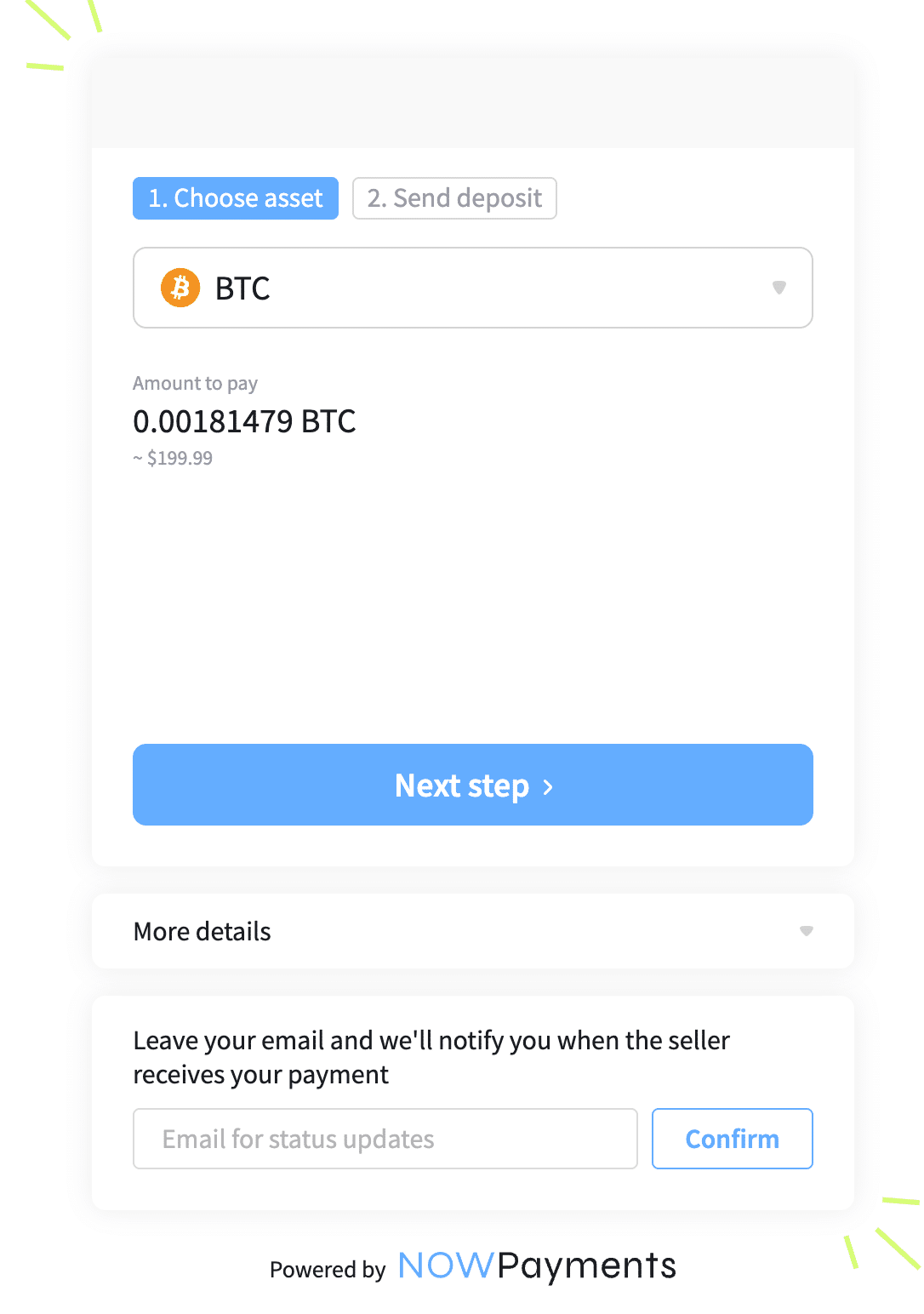Select the BTC currency combo box

[473, 288]
